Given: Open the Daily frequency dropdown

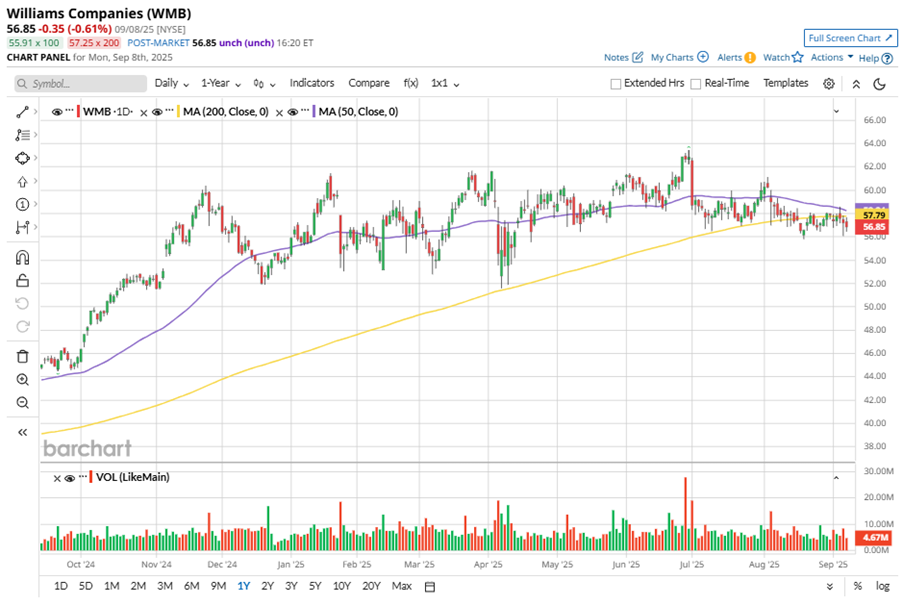Looking at the screenshot, I should tap(172, 83).
